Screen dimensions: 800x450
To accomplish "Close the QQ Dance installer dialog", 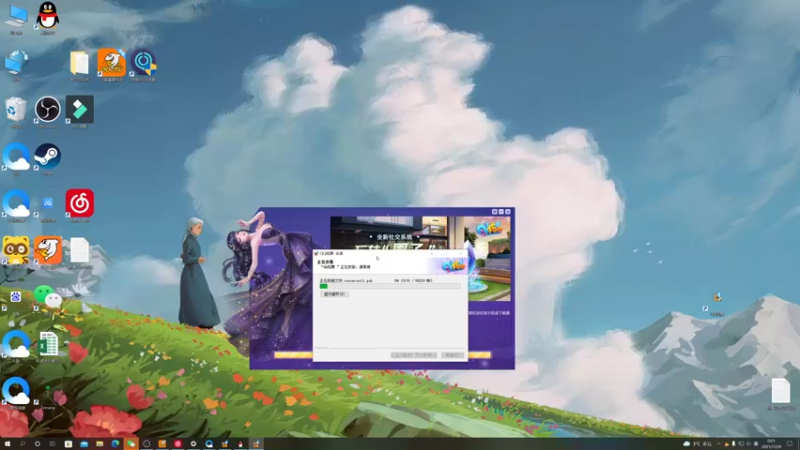I will pyautogui.click(x=460, y=253).
